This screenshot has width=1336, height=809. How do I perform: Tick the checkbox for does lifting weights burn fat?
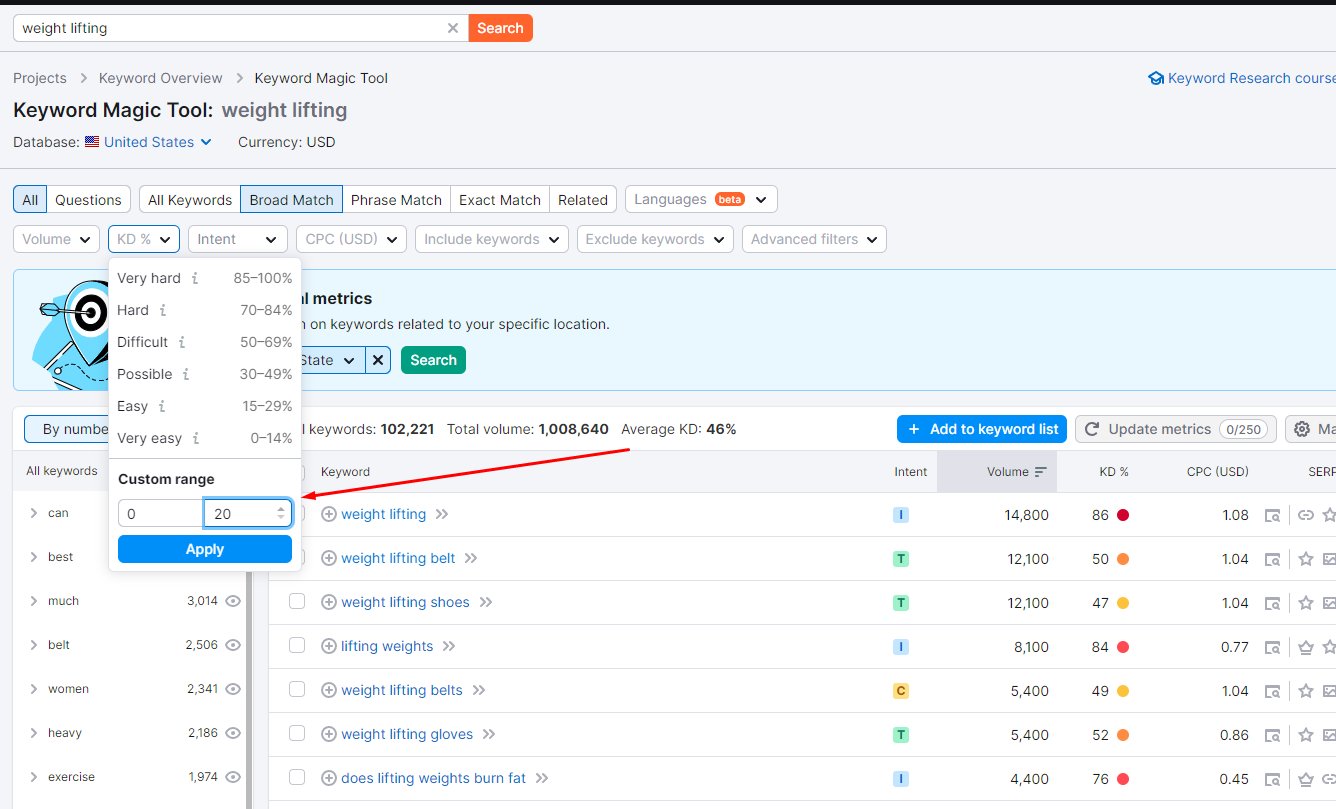(x=297, y=777)
